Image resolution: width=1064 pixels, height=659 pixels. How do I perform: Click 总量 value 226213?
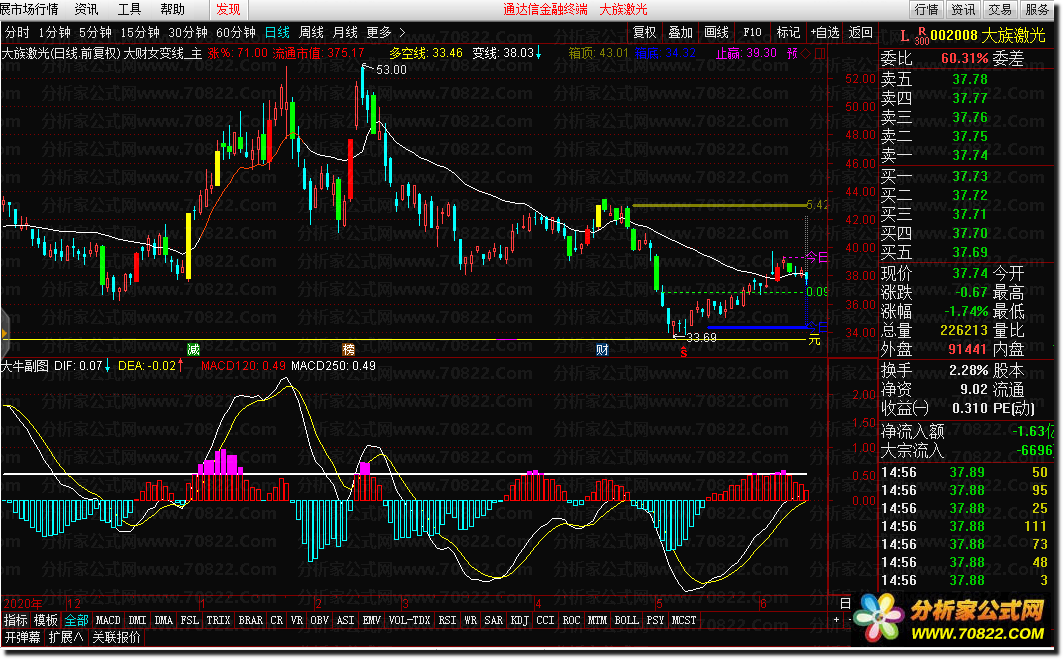964,331
